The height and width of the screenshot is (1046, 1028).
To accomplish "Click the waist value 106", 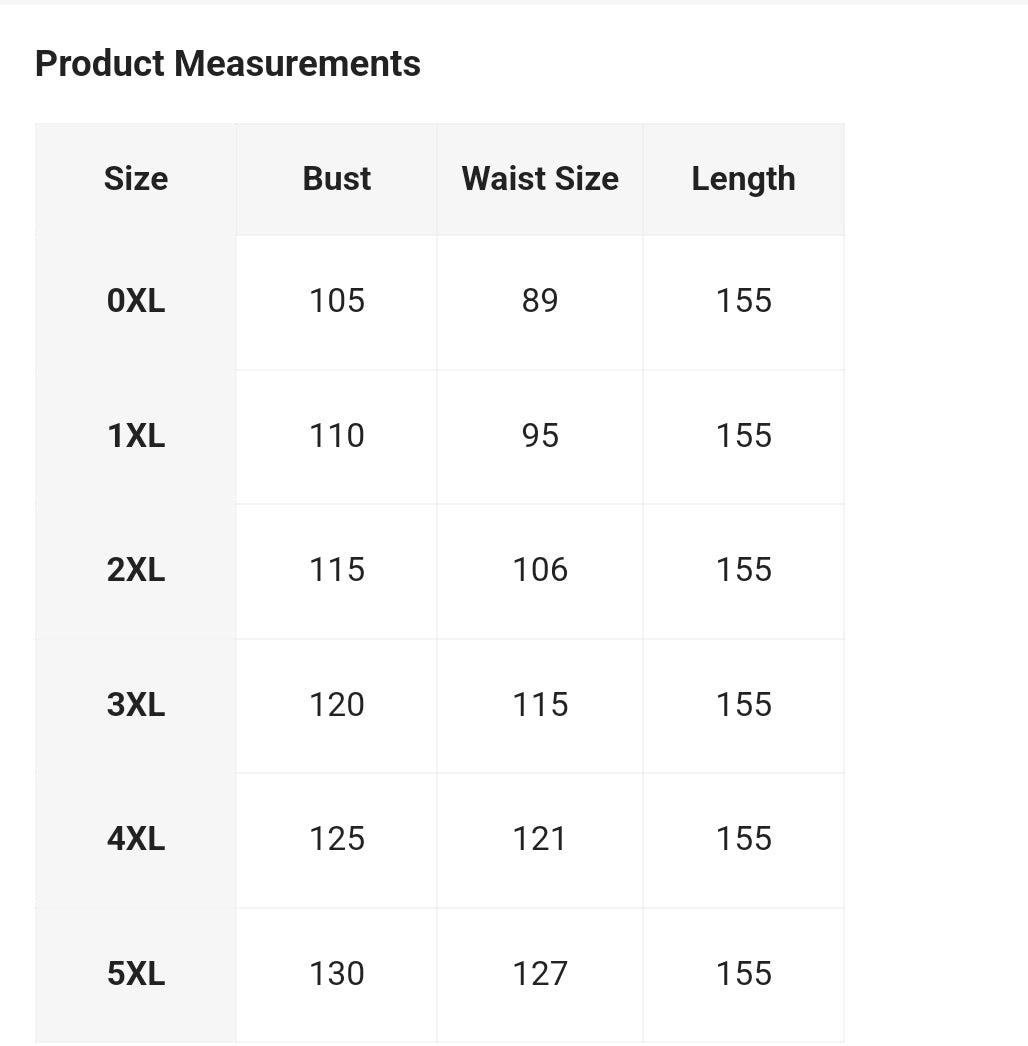I will point(540,570).
